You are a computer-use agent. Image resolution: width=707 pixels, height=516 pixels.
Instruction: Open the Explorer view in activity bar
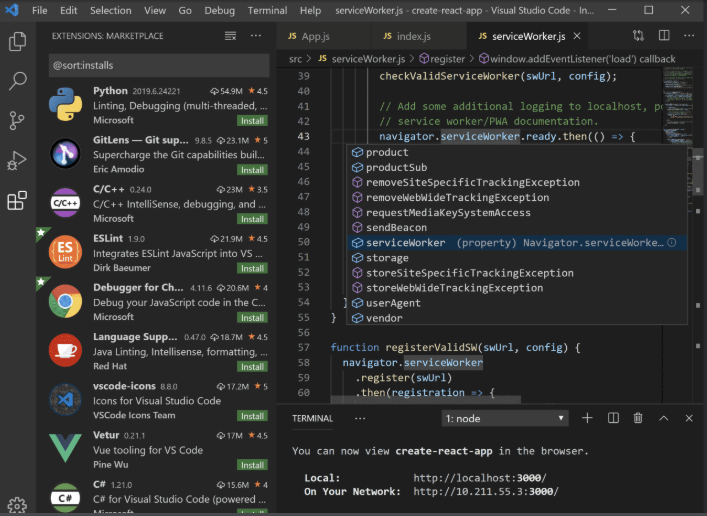coord(17,42)
